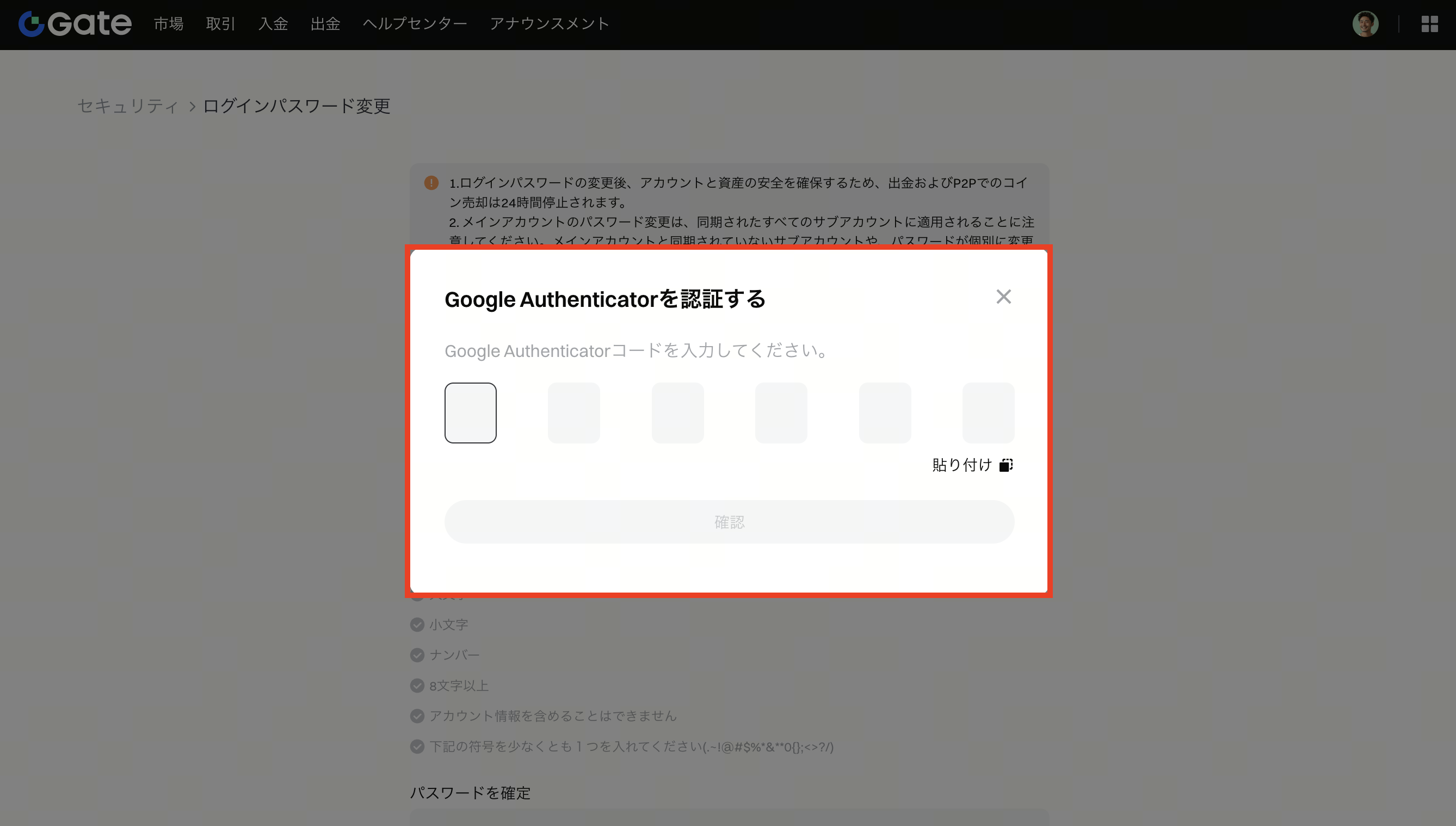Viewport: 1456px width, 826px height.
Task: Click the Gate logo
Action: pos(75,24)
